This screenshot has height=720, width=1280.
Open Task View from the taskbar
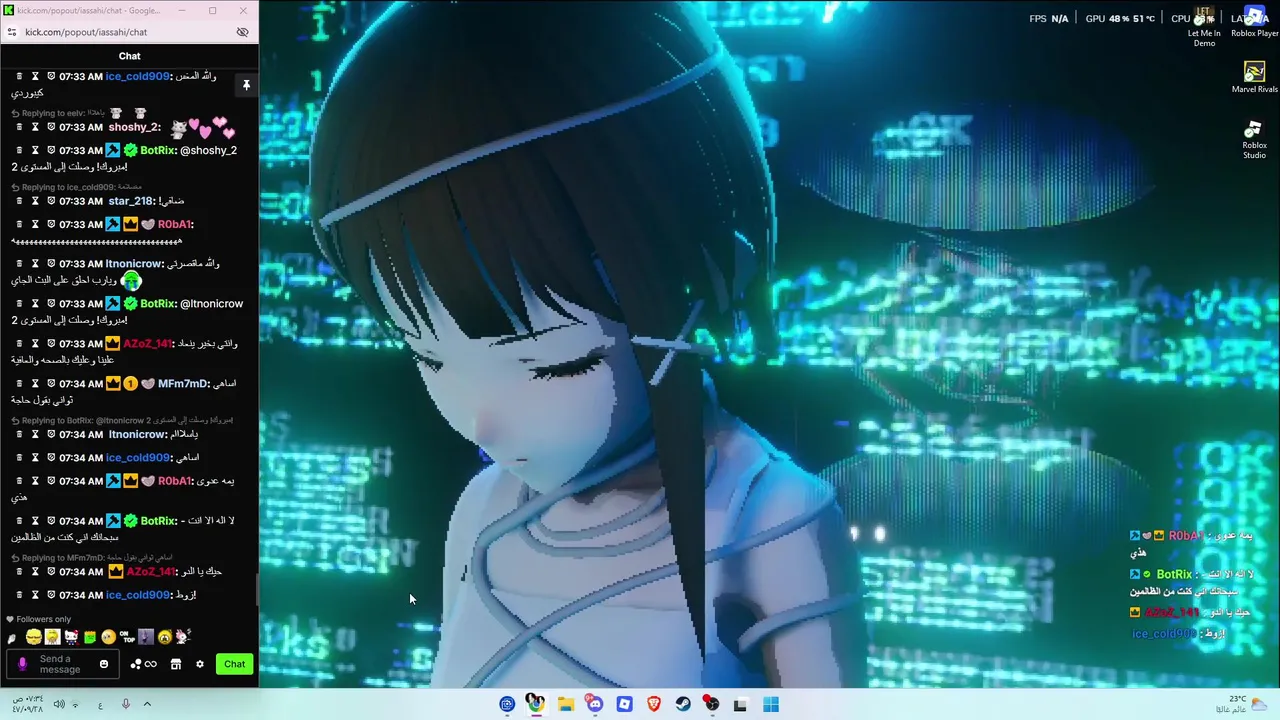[741, 704]
